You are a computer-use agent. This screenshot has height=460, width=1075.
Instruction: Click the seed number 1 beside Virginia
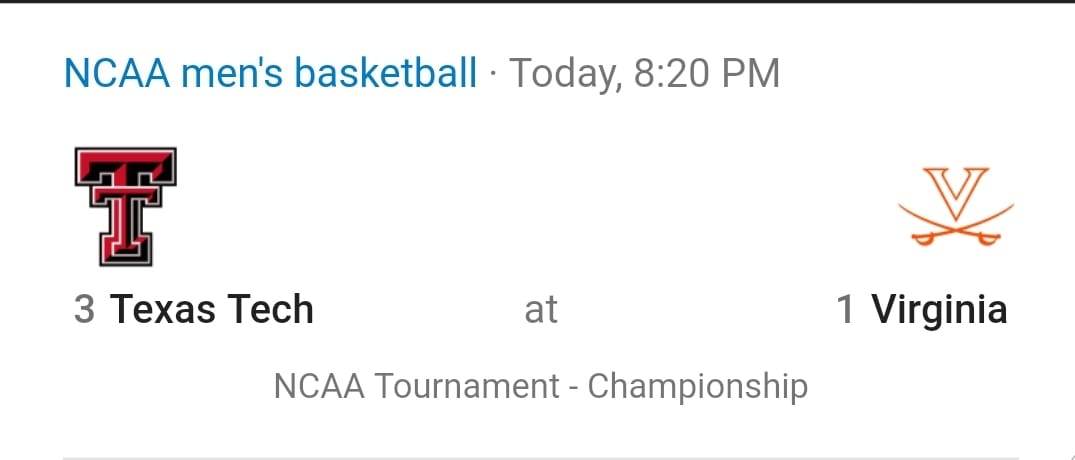[x=846, y=310]
